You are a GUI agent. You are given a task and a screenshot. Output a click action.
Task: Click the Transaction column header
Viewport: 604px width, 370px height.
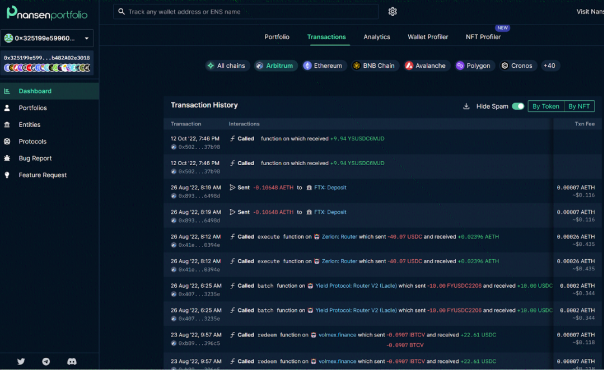coord(186,124)
